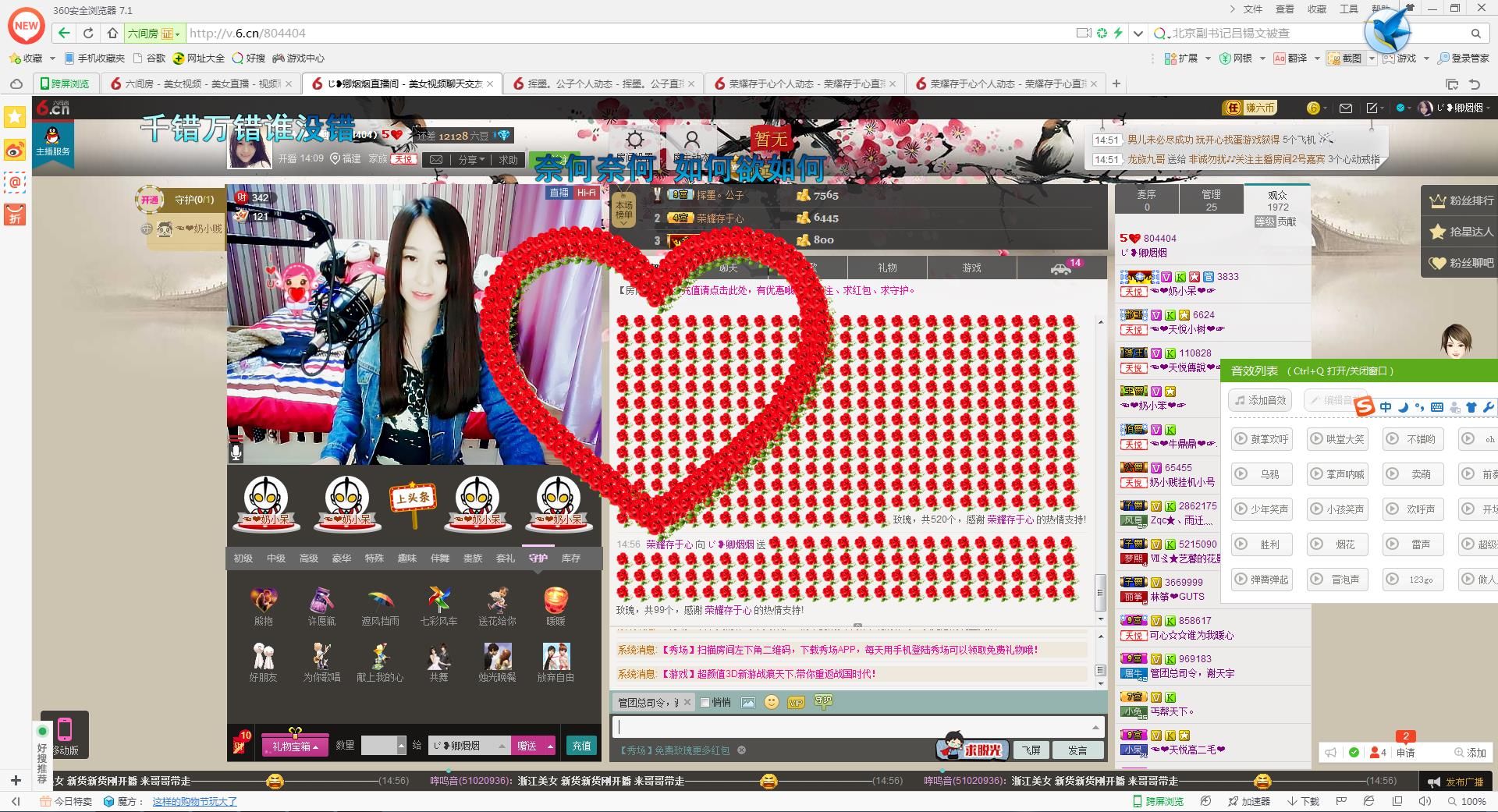Close the 管团总司令 chat target tag

click(x=687, y=702)
